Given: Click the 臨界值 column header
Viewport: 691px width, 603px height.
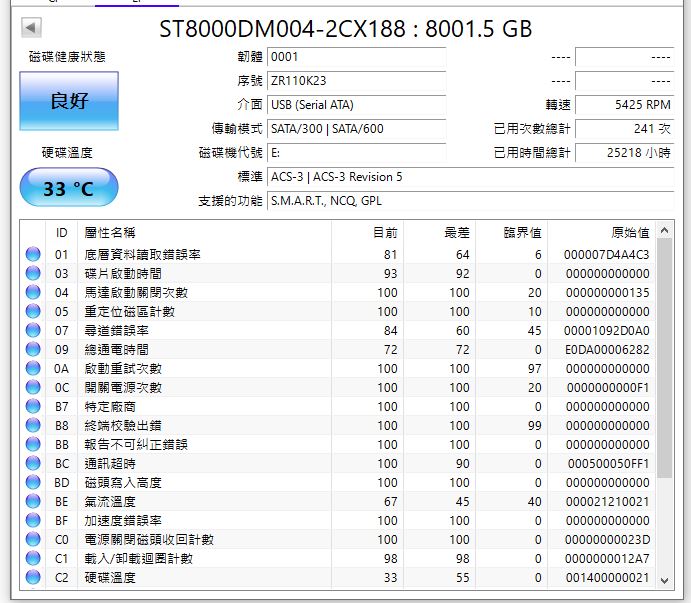Looking at the screenshot, I should click(511, 232).
